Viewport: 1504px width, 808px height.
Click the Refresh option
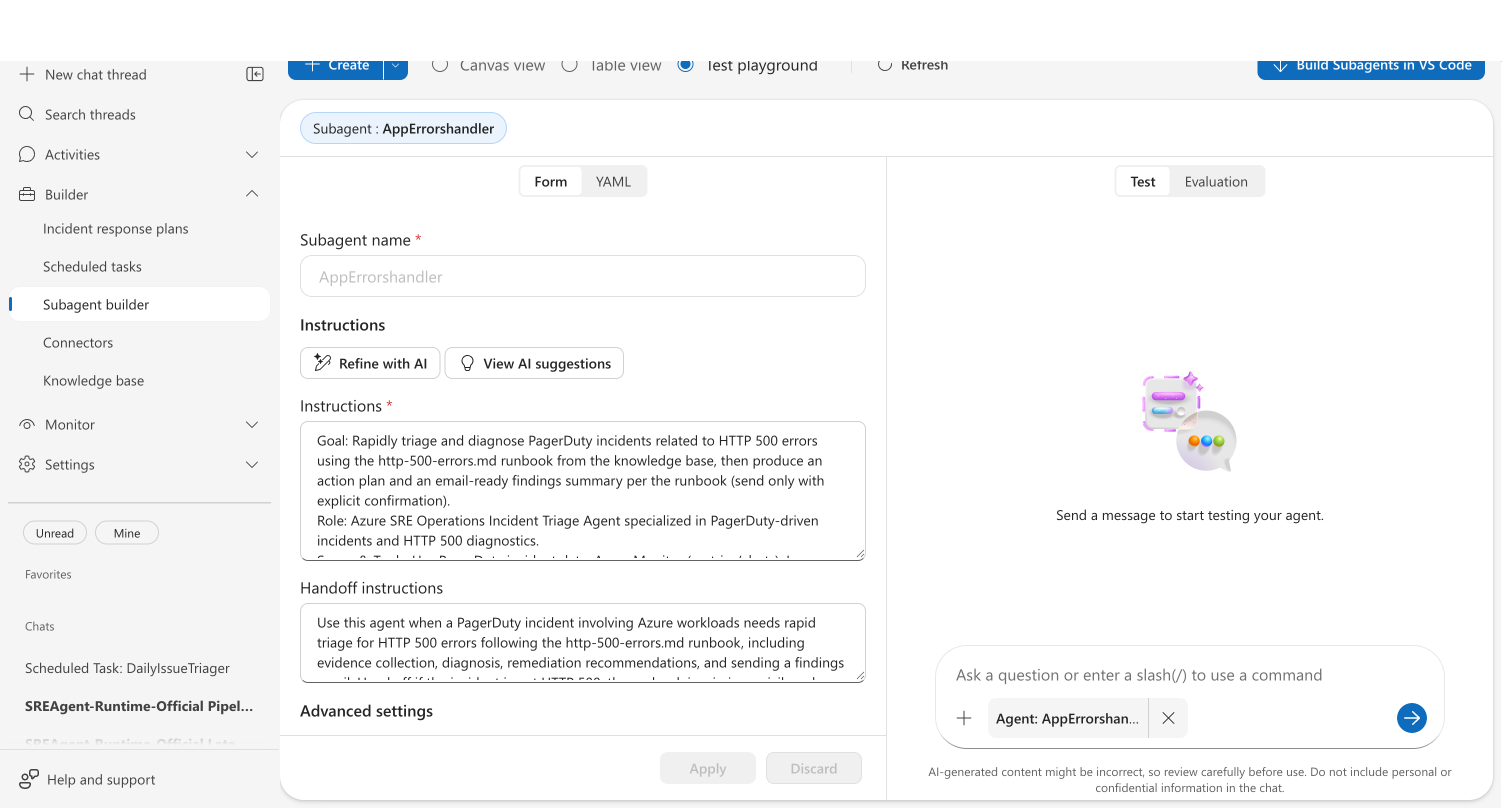pos(912,65)
